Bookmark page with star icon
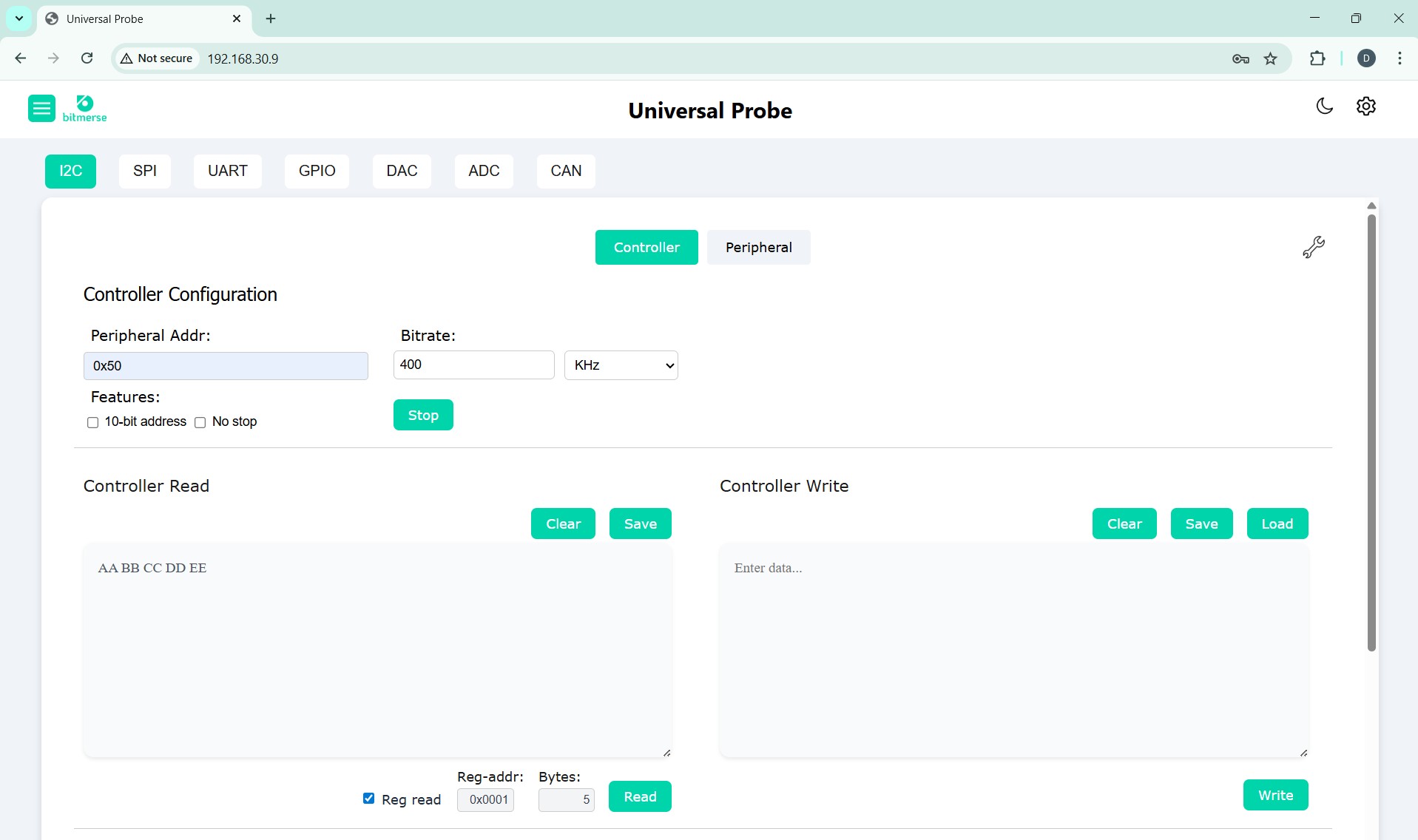Screen dimensions: 1418x840 (x=1270, y=58)
